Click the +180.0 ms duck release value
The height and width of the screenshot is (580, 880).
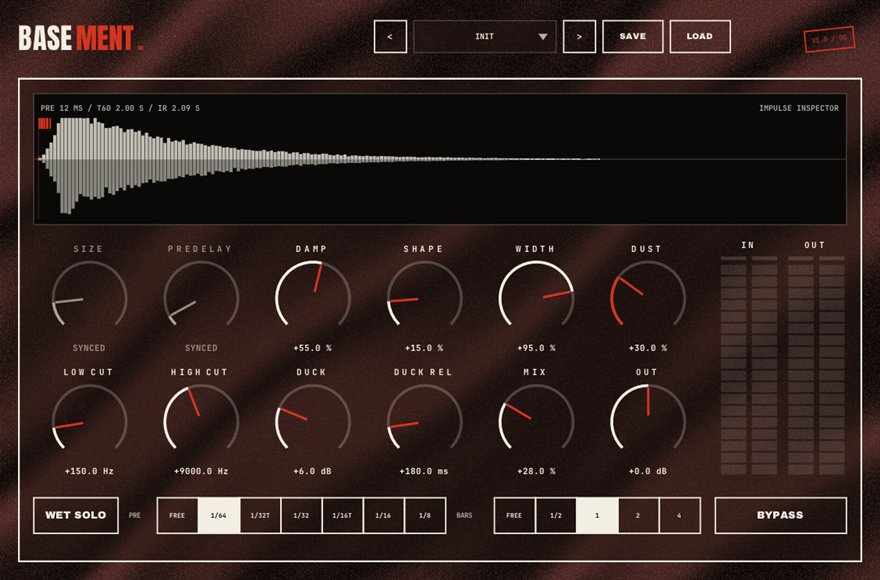coord(424,471)
